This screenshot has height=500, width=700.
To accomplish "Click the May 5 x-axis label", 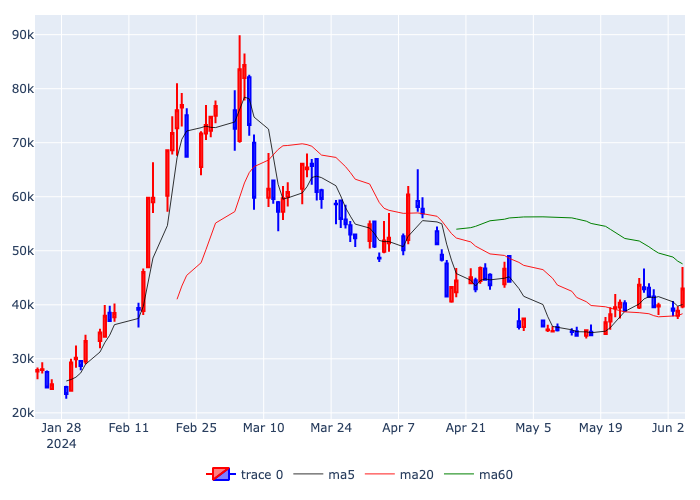I will 533,428.
